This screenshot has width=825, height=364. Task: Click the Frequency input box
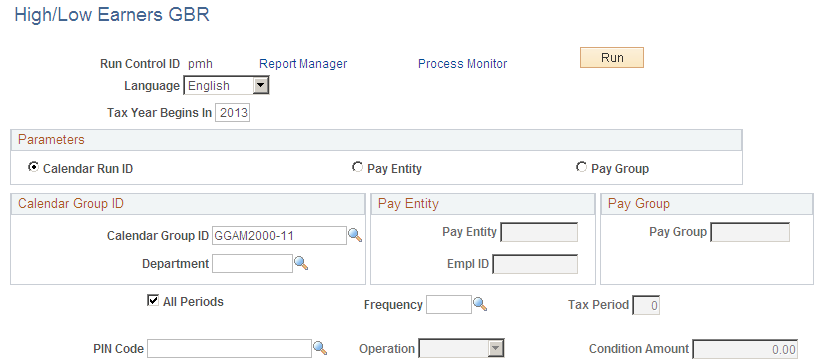tap(449, 305)
